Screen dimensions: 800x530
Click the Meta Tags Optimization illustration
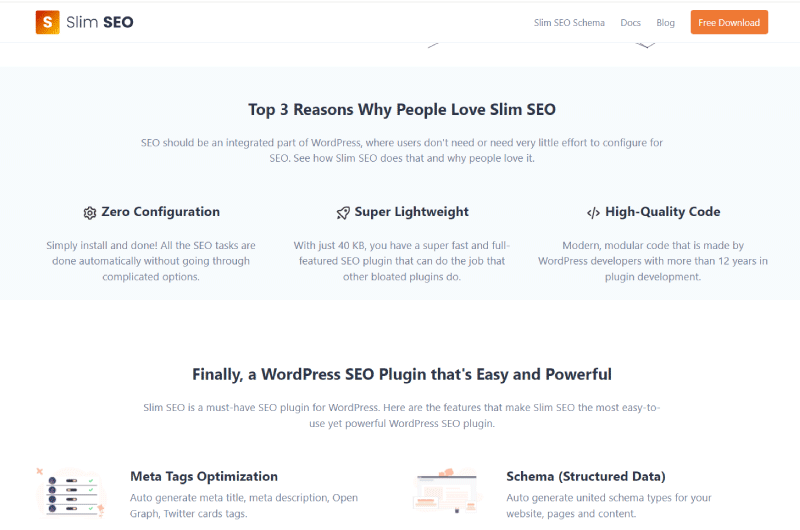(x=71, y=493)
